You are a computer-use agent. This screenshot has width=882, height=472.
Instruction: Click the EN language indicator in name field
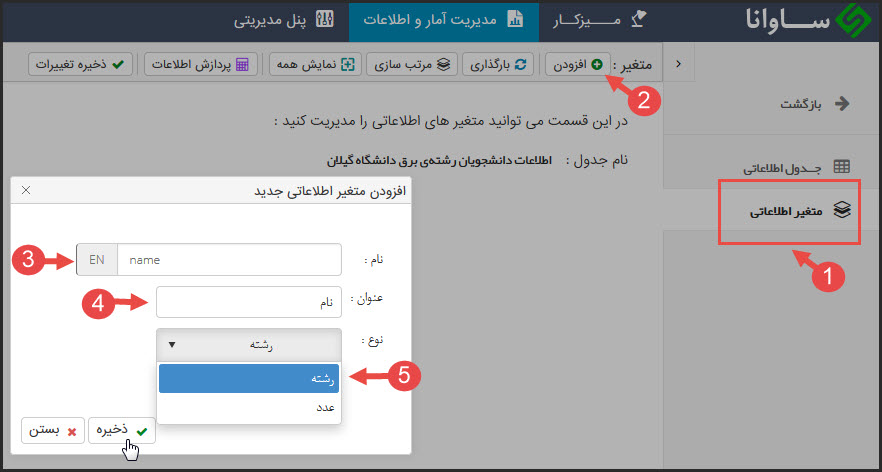[97, 260]
